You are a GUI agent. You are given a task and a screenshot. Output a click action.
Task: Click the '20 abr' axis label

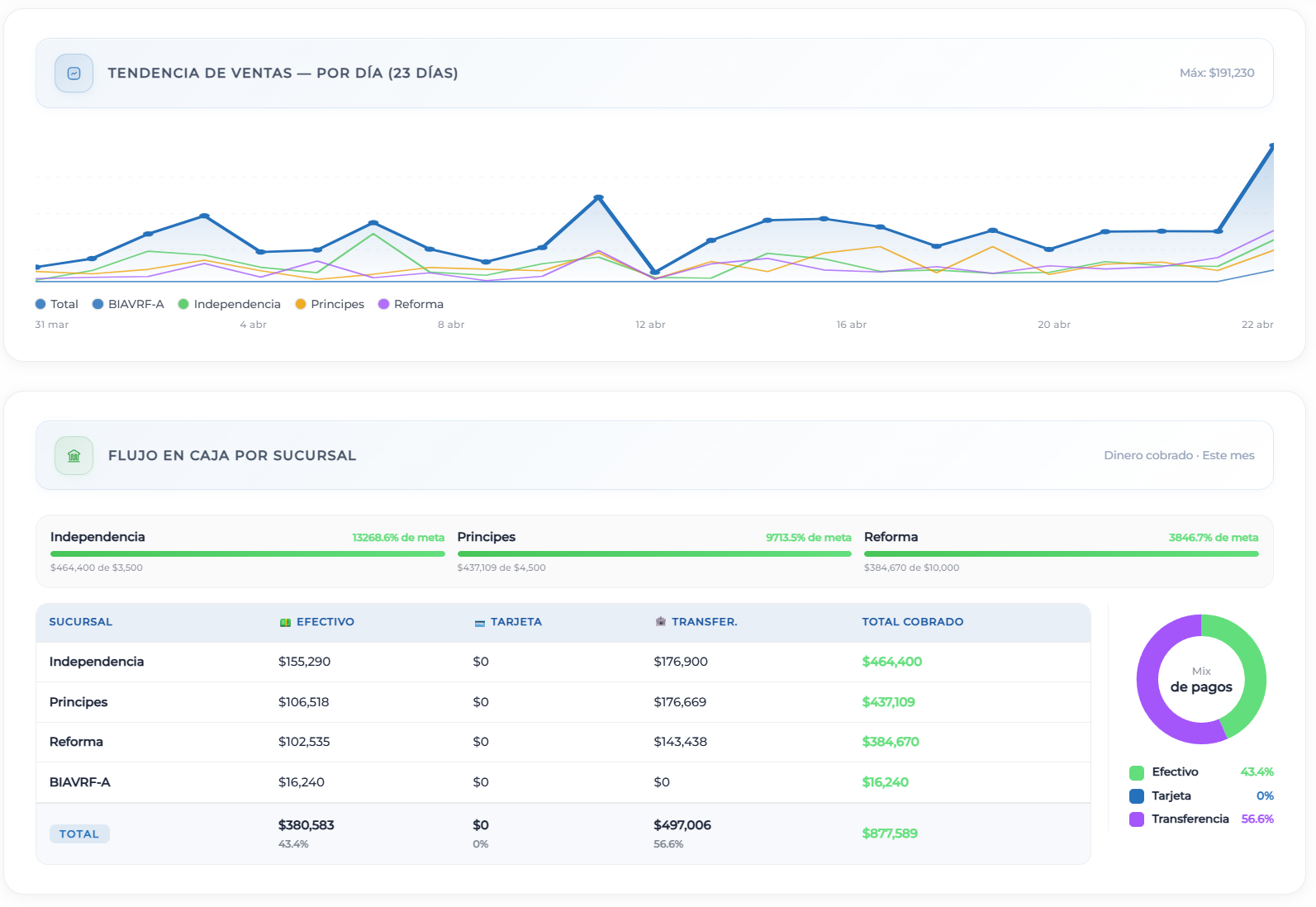[x=1054, y=325]
